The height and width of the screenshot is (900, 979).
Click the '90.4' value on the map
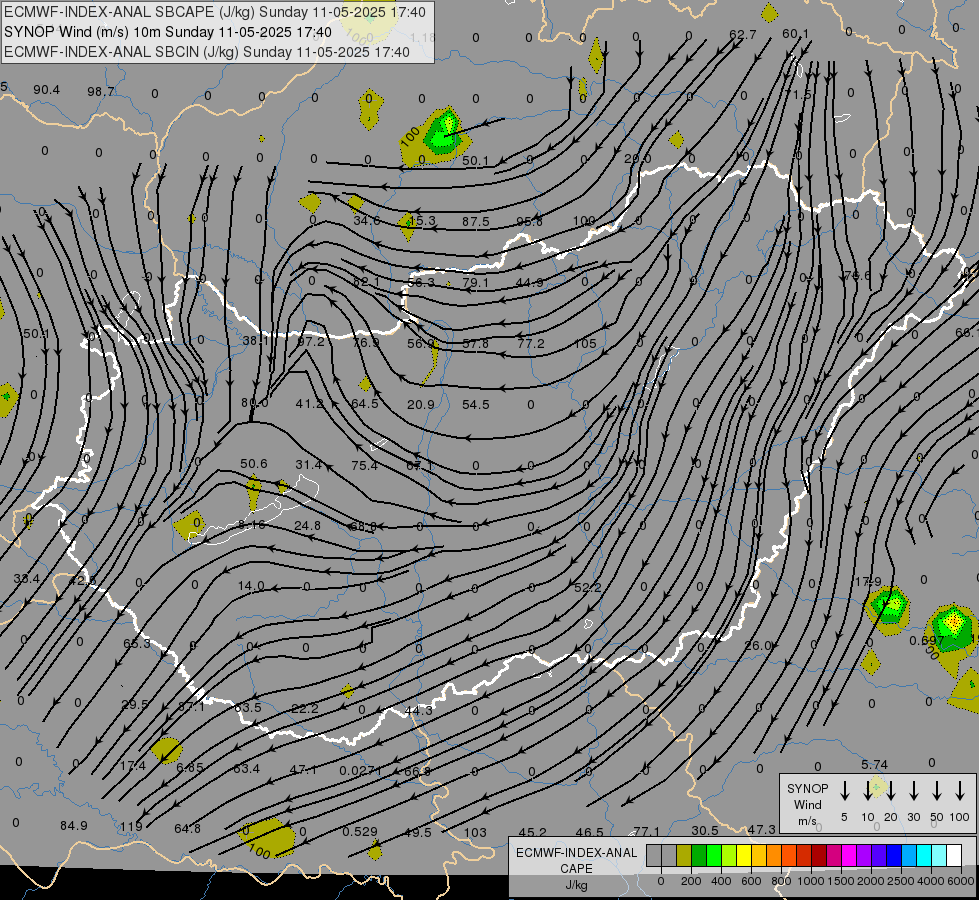(46, 90)
